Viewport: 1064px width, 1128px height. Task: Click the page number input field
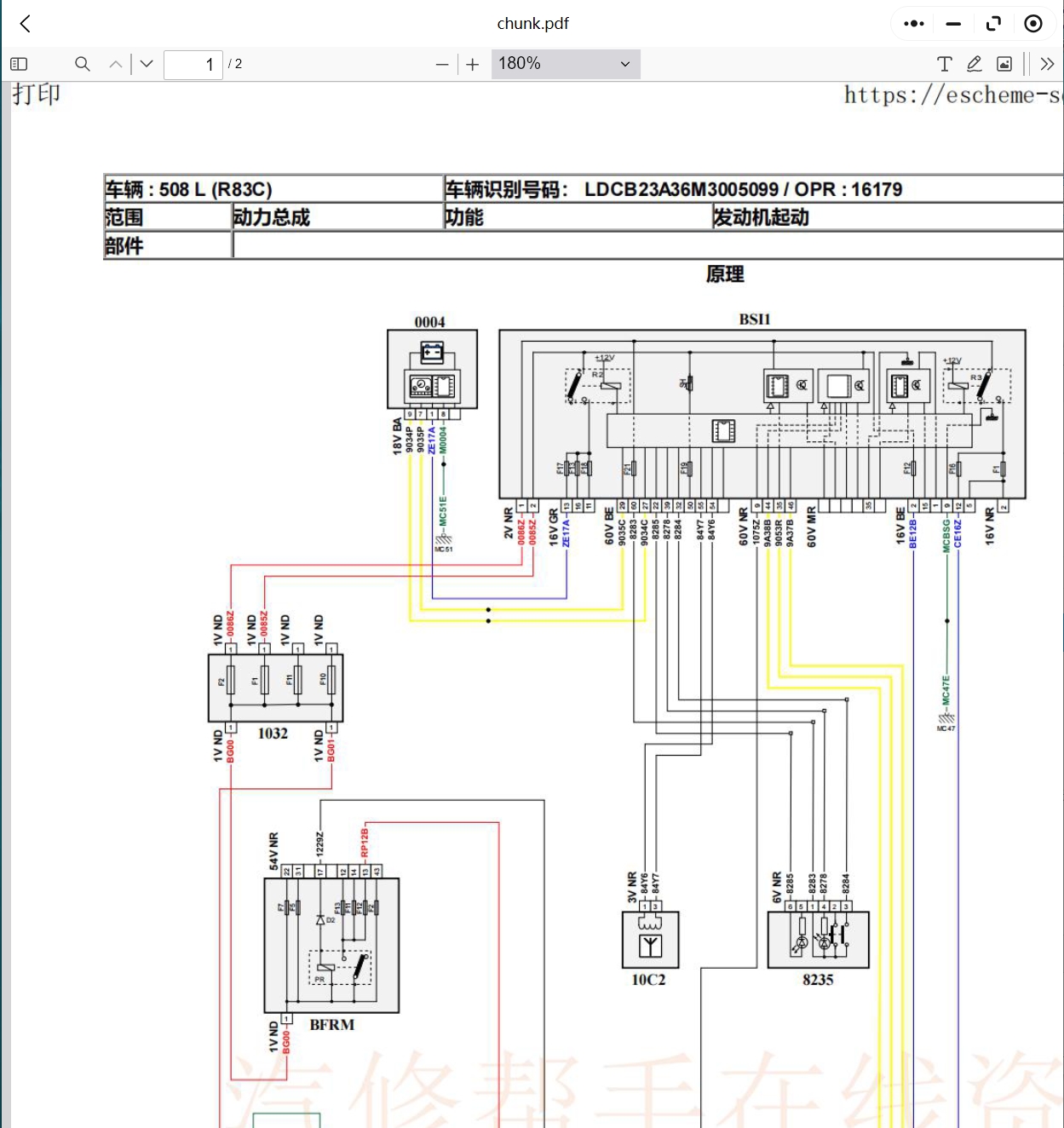click(x=193, y=65)
